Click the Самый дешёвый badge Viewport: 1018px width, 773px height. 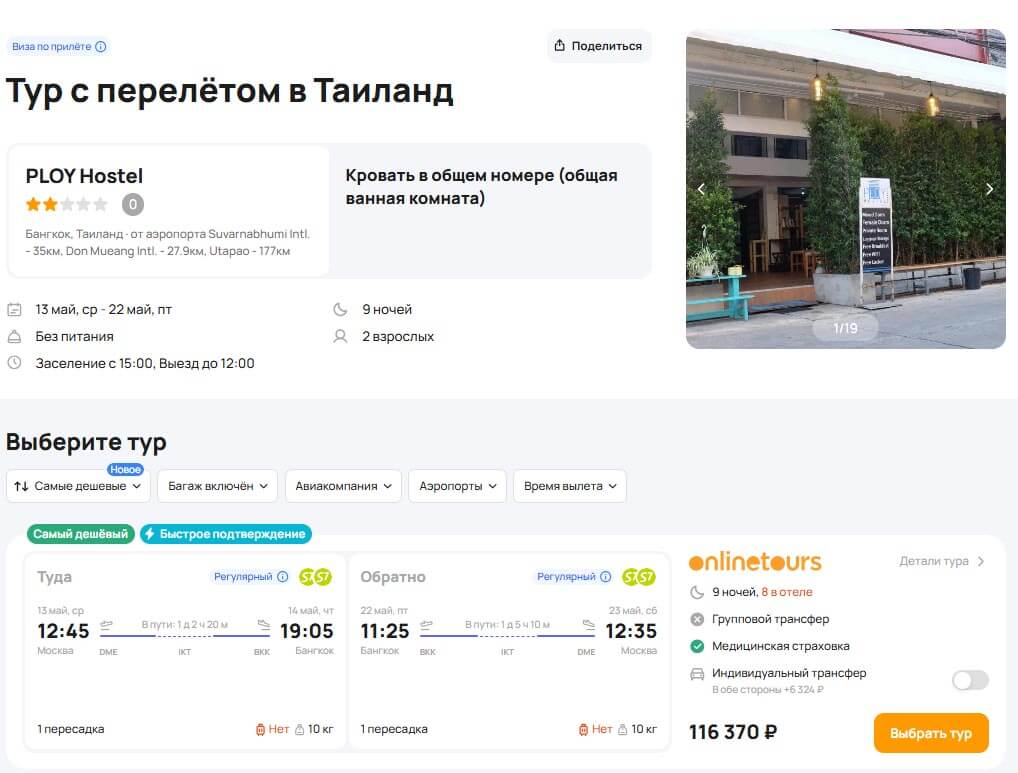click(81, 534)
